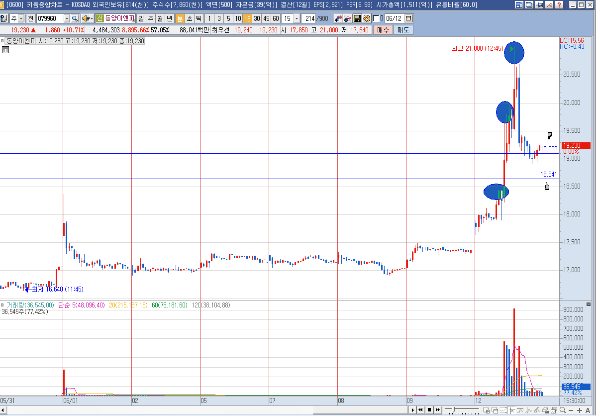This screenshot has width=600, height=418.
Task: Click the speaker sound icon in toolbar
Action: point(85,18)
